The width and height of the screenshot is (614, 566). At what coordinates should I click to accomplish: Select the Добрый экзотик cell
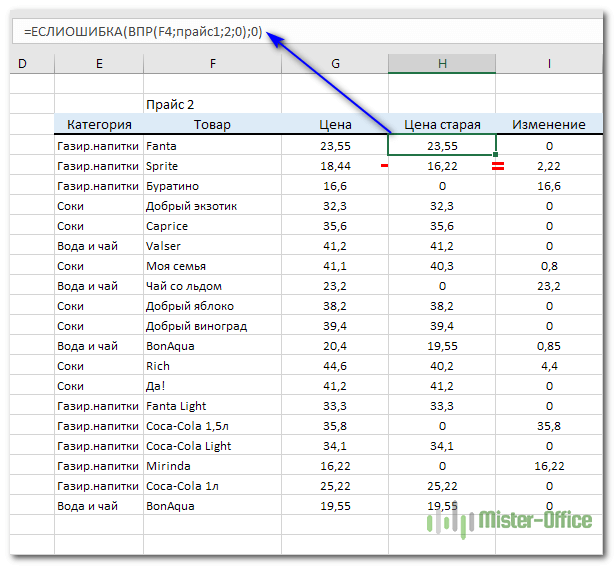tap(213, 206)
